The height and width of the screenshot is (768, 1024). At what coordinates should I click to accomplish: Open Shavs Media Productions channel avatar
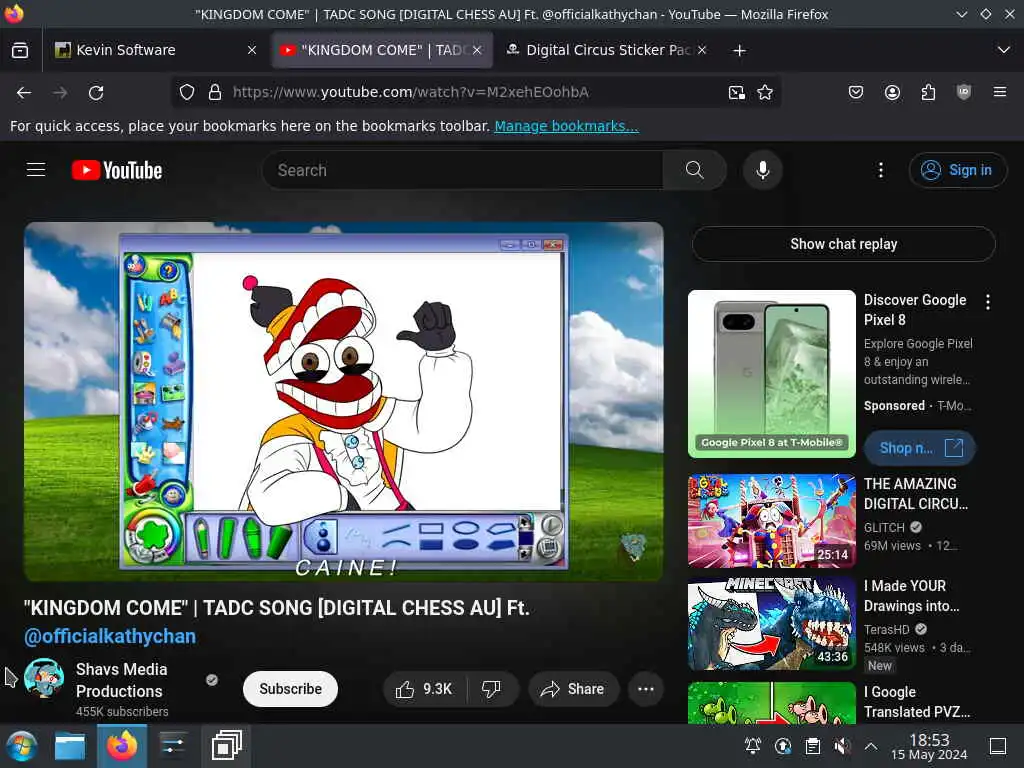pyautogui.click(x=44, y=678)
